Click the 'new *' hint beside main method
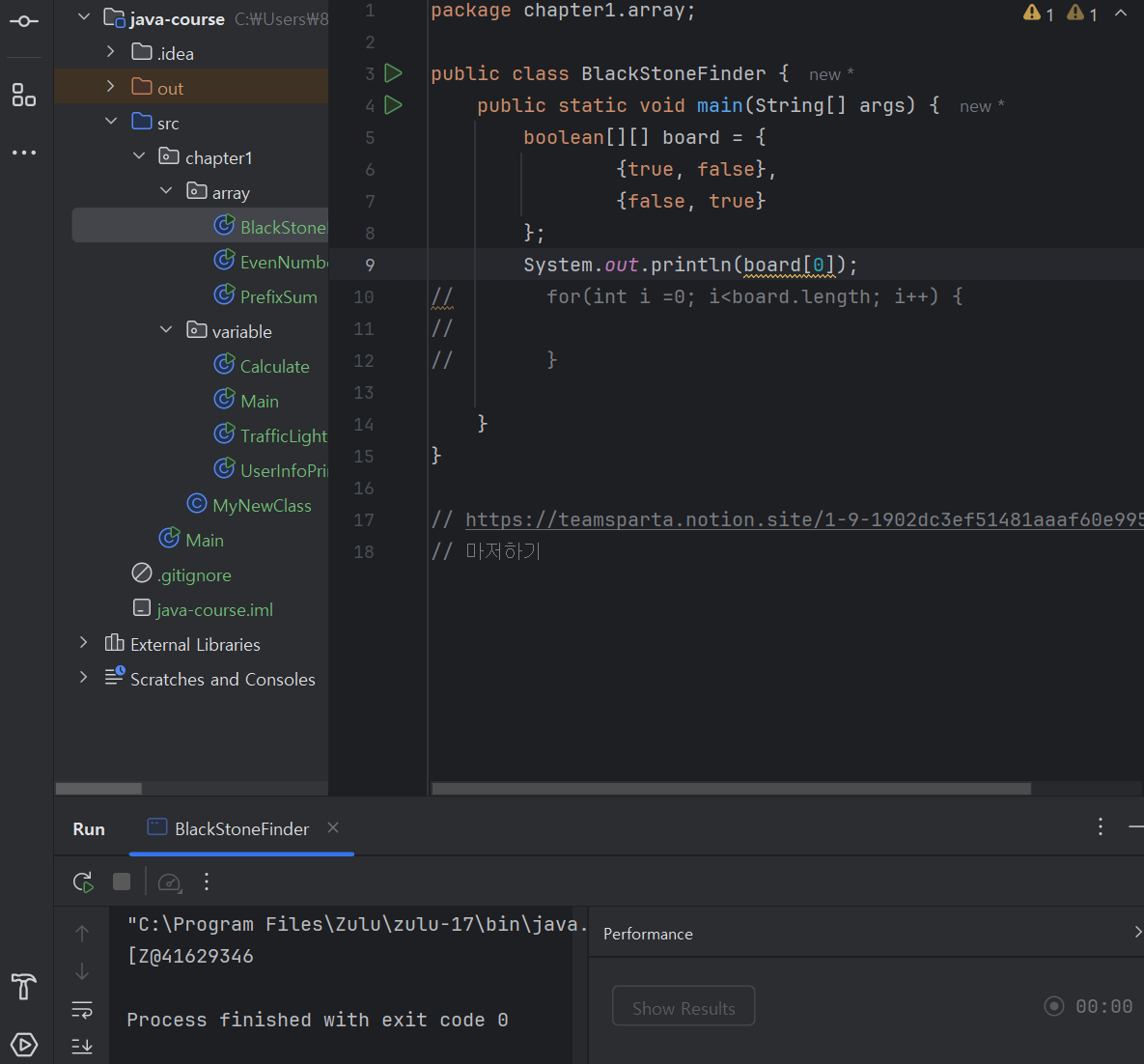The width and height of the screenshot is (1144, 1064). [982, 106]
